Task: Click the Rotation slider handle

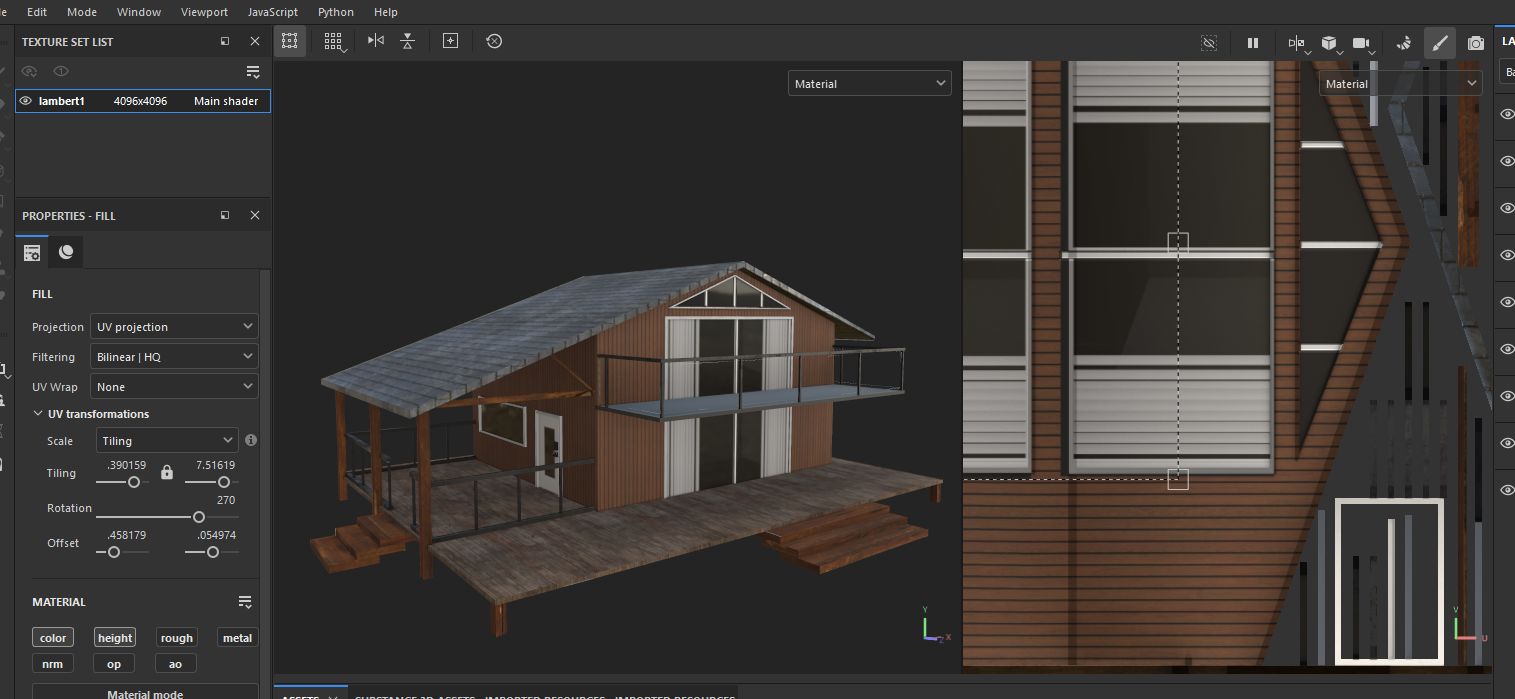Action: point(199,517)
